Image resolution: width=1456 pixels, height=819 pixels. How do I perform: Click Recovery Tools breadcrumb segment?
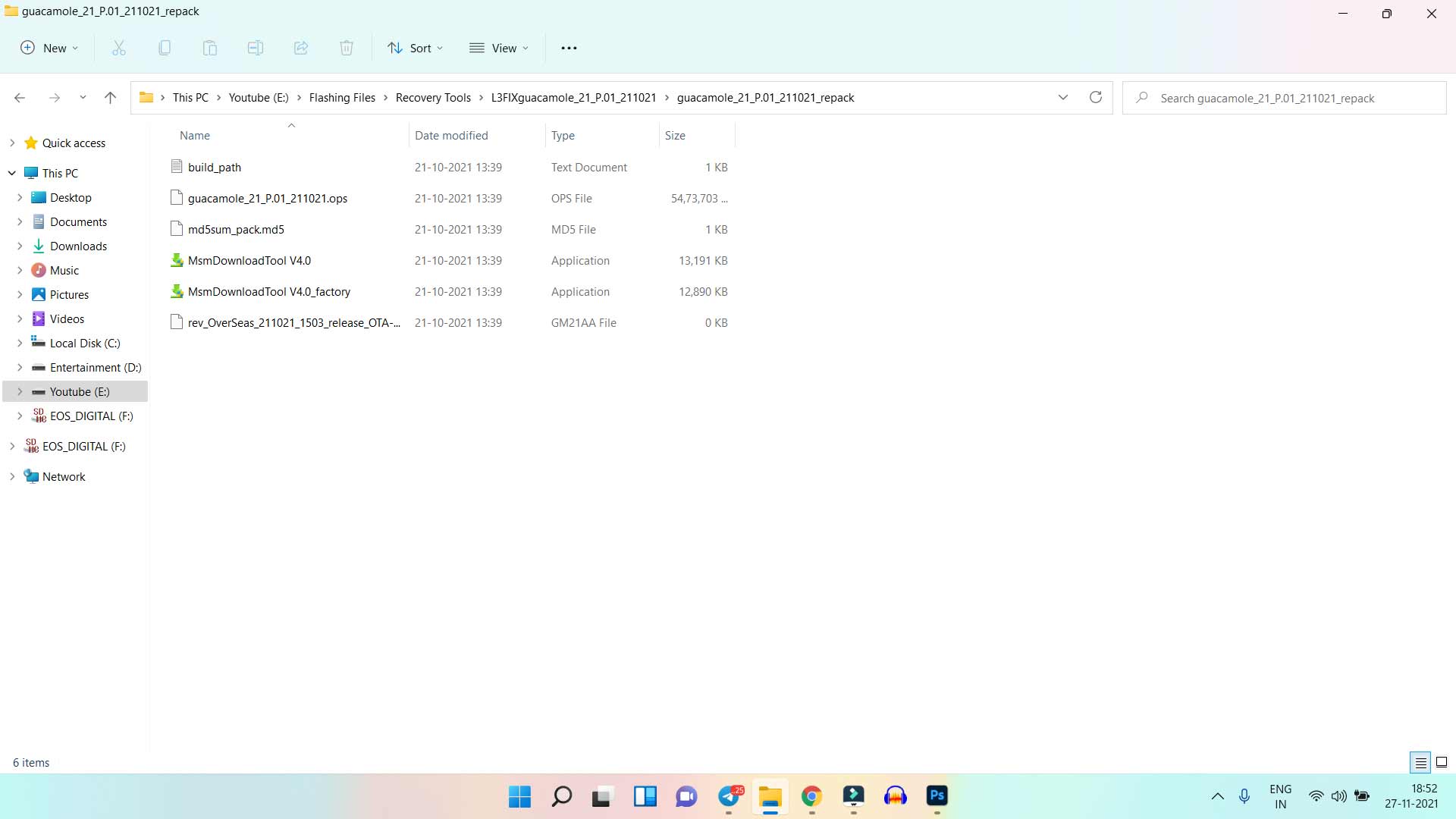pos(433,97)
